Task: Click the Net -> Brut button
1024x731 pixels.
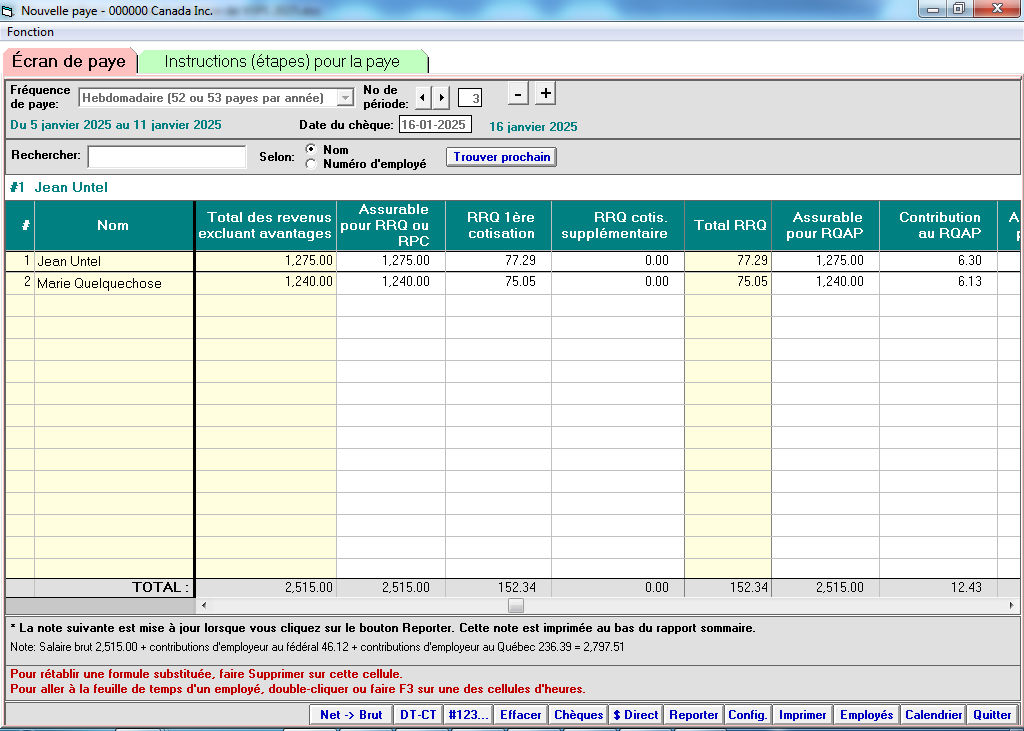Action: click(350, 715)
